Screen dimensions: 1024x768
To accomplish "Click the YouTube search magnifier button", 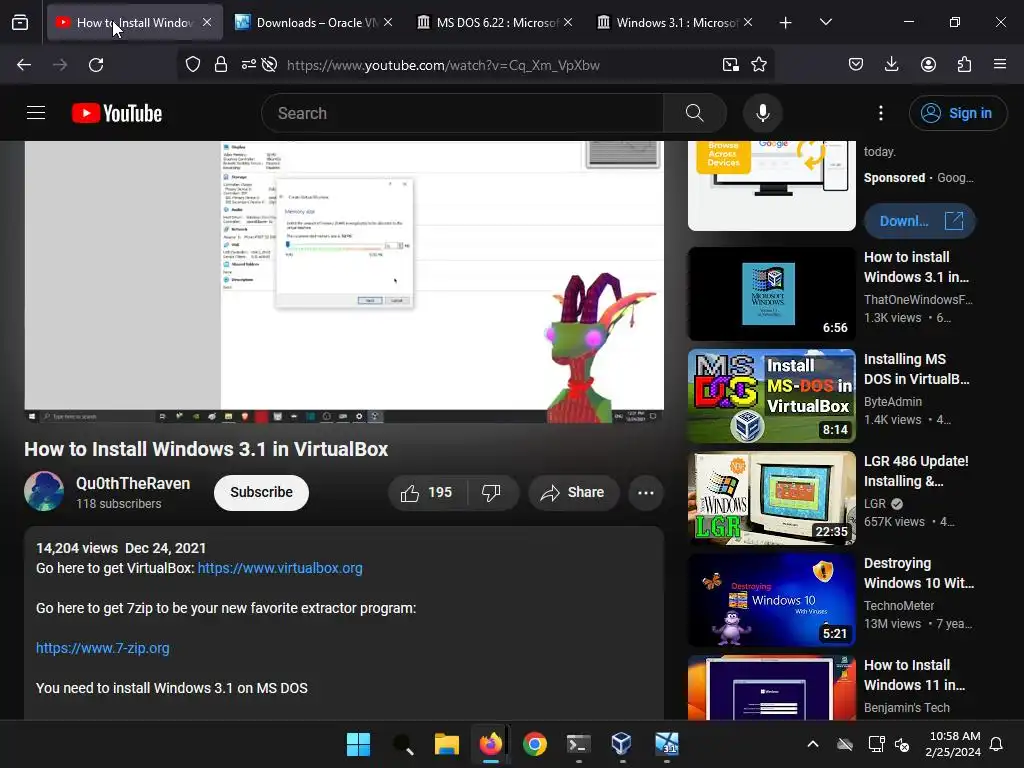I will click(695, 113).
